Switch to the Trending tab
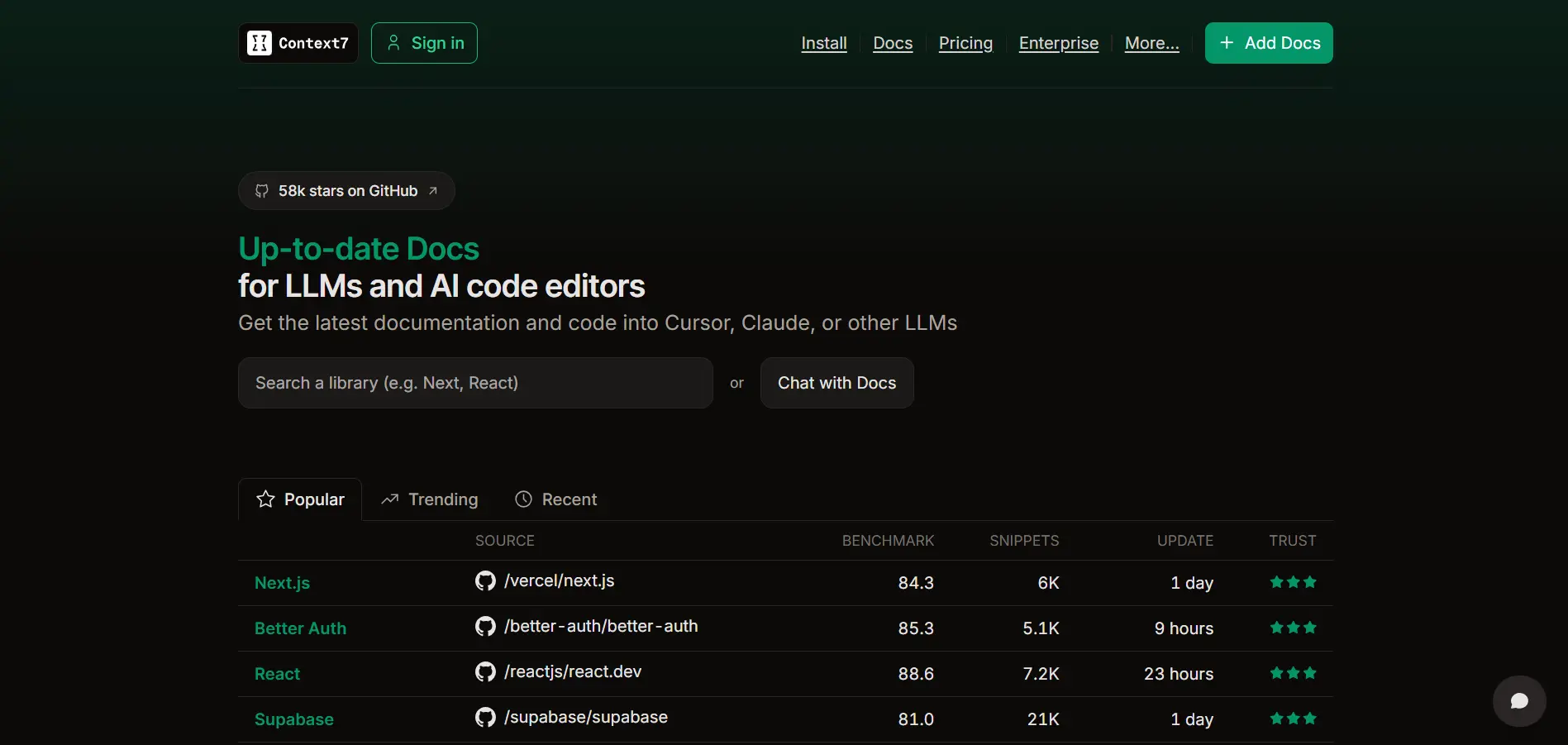Screen dimensions: 1568x745 (x=429, y=499)
